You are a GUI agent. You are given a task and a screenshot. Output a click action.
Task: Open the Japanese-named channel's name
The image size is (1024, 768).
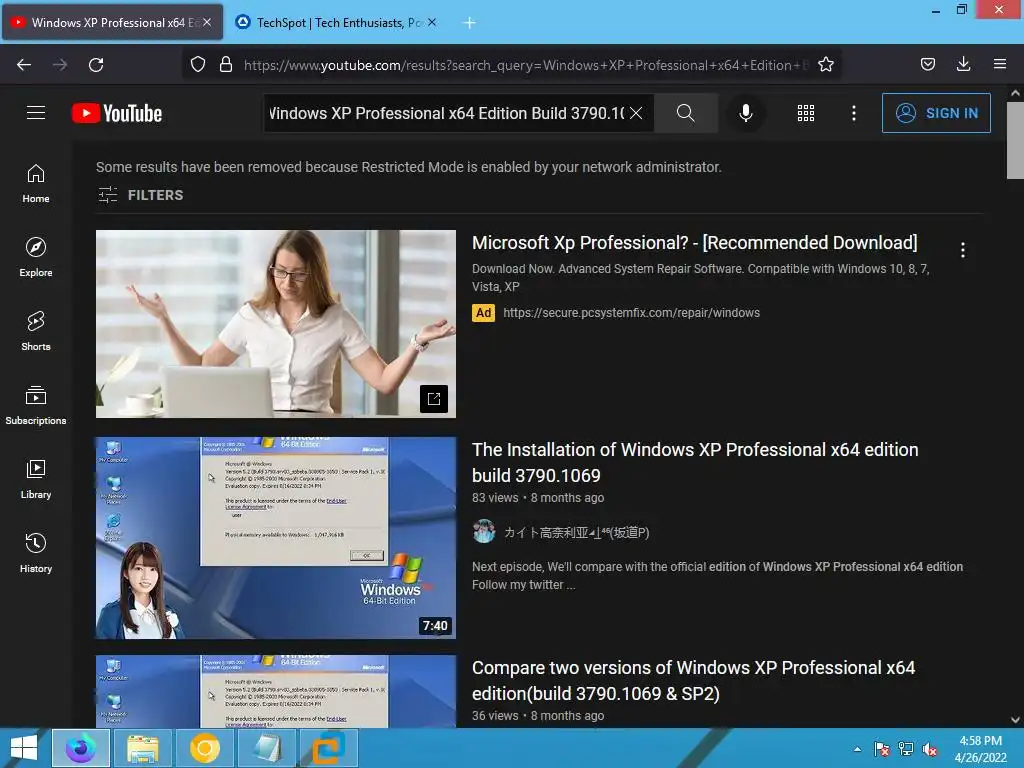pos(576,532)
